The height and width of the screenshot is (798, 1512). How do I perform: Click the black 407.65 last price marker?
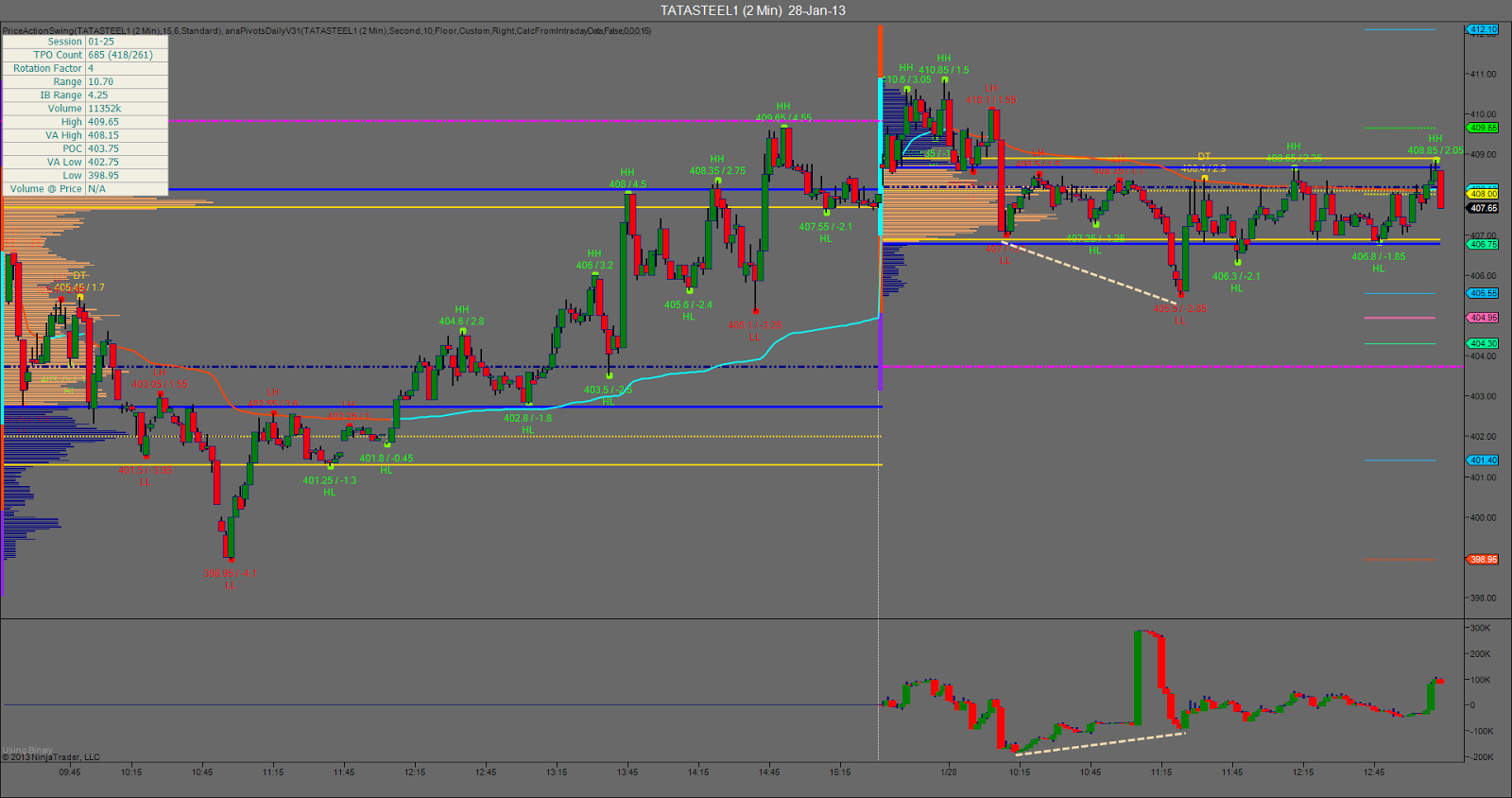point(1483,208)
